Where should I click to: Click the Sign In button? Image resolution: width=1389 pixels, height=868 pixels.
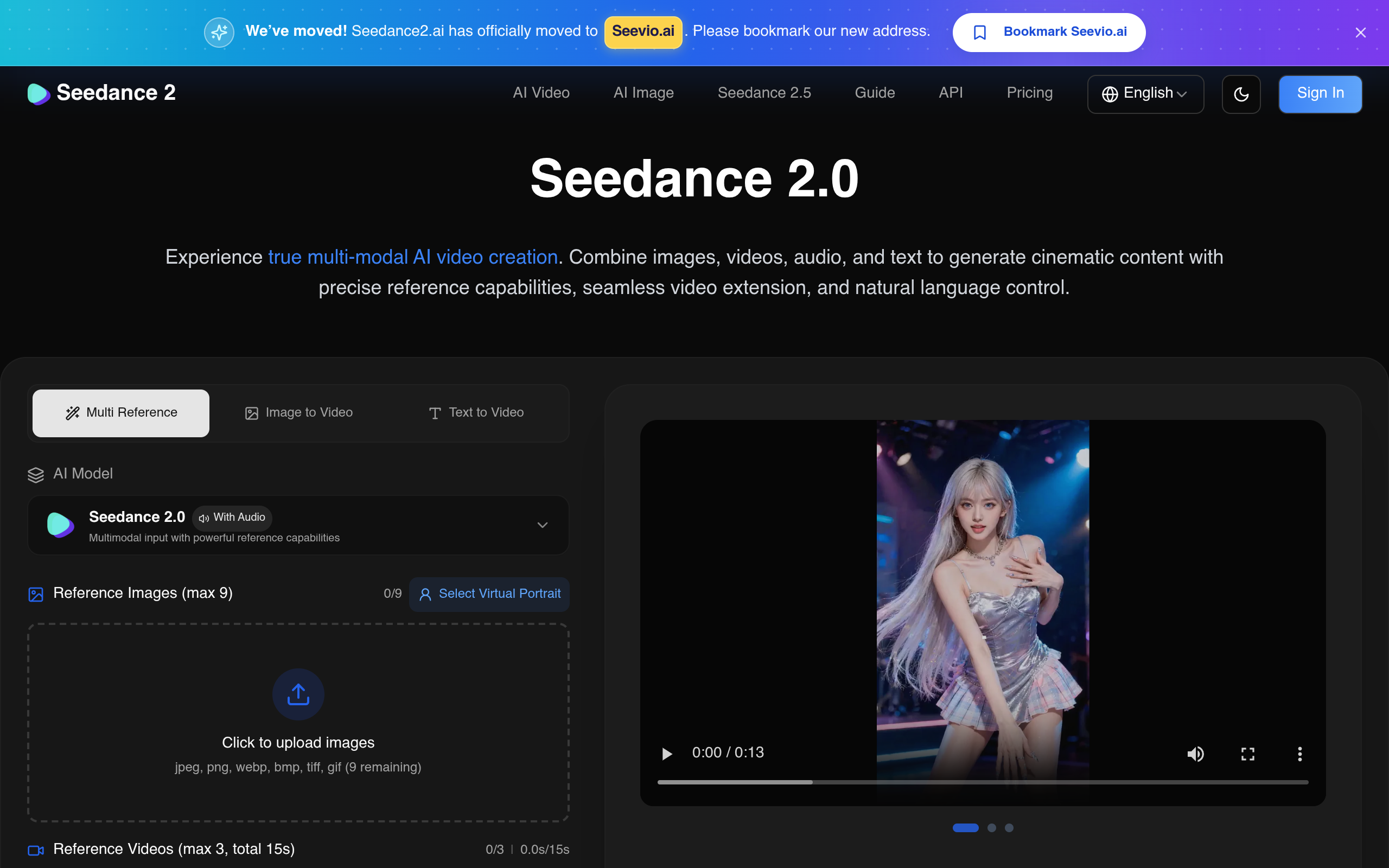pyautogui.click(x=1320, y=94)
